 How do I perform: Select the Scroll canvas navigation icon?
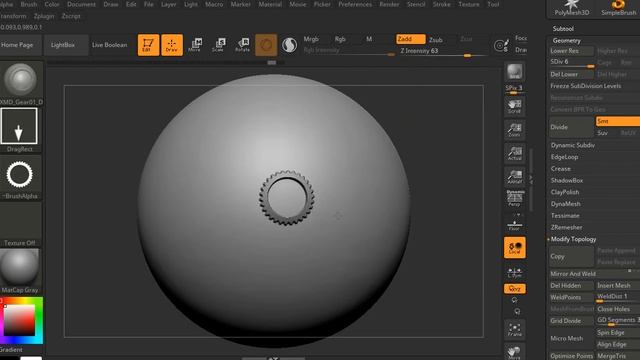click(515, 106)
